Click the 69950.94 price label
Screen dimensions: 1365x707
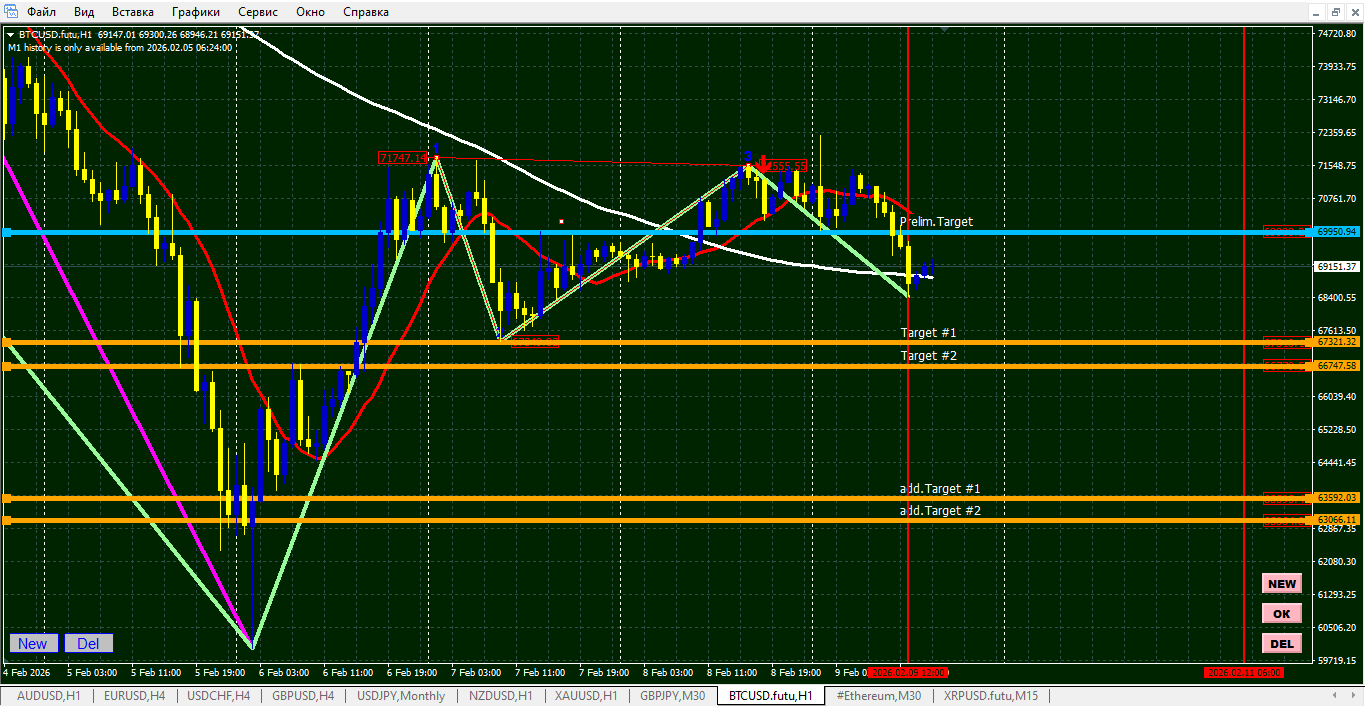click(1337, 232)
